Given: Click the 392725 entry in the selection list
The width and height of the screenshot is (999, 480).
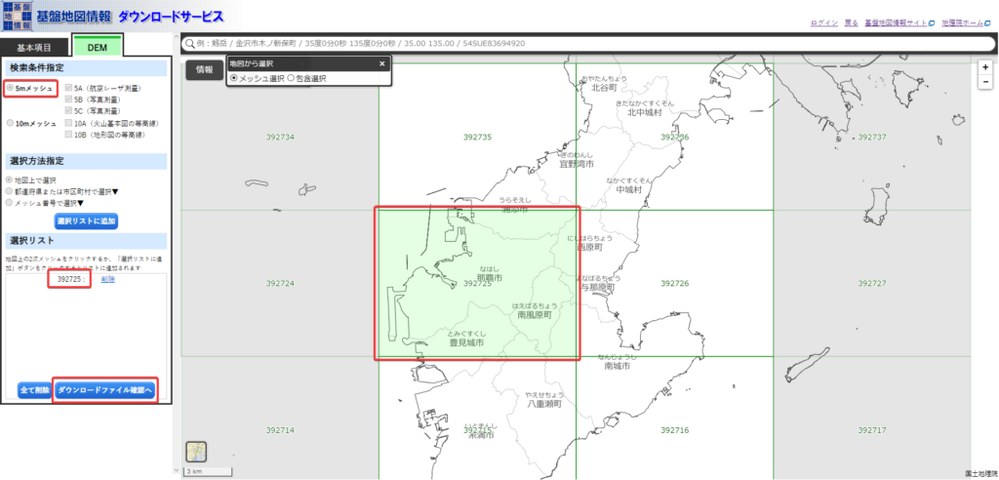Looking at the screenshot, I should tap(69, 280).
